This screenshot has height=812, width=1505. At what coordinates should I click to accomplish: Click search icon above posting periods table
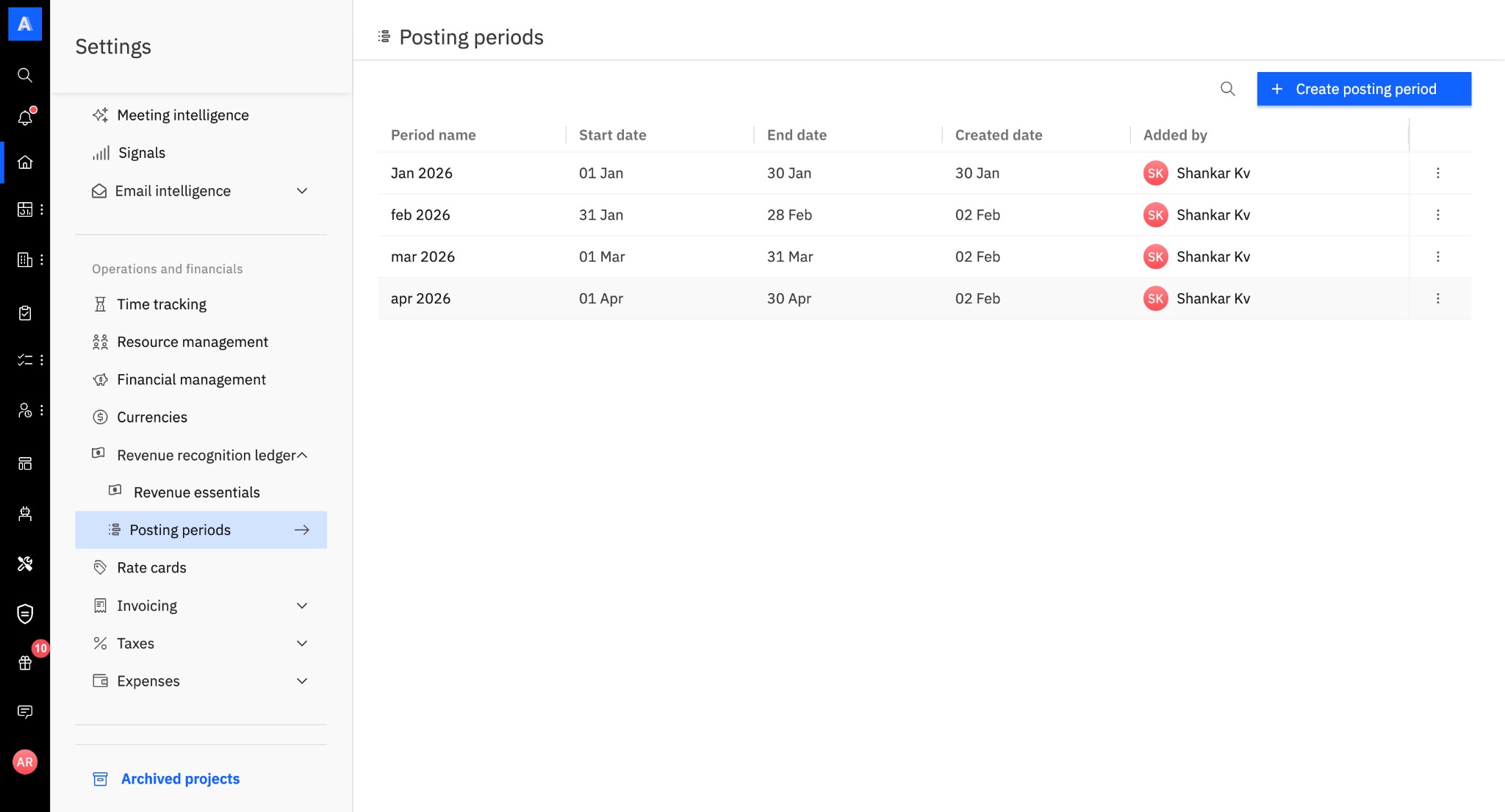click(x=1227, y=89)
